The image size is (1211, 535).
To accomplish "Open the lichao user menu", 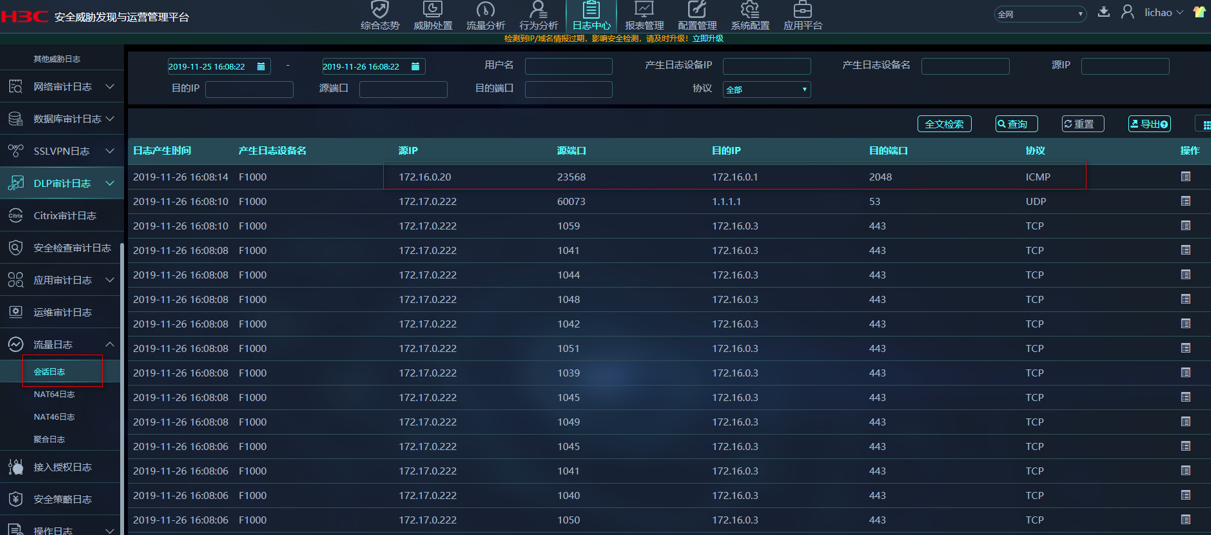I will [1163, 13].
